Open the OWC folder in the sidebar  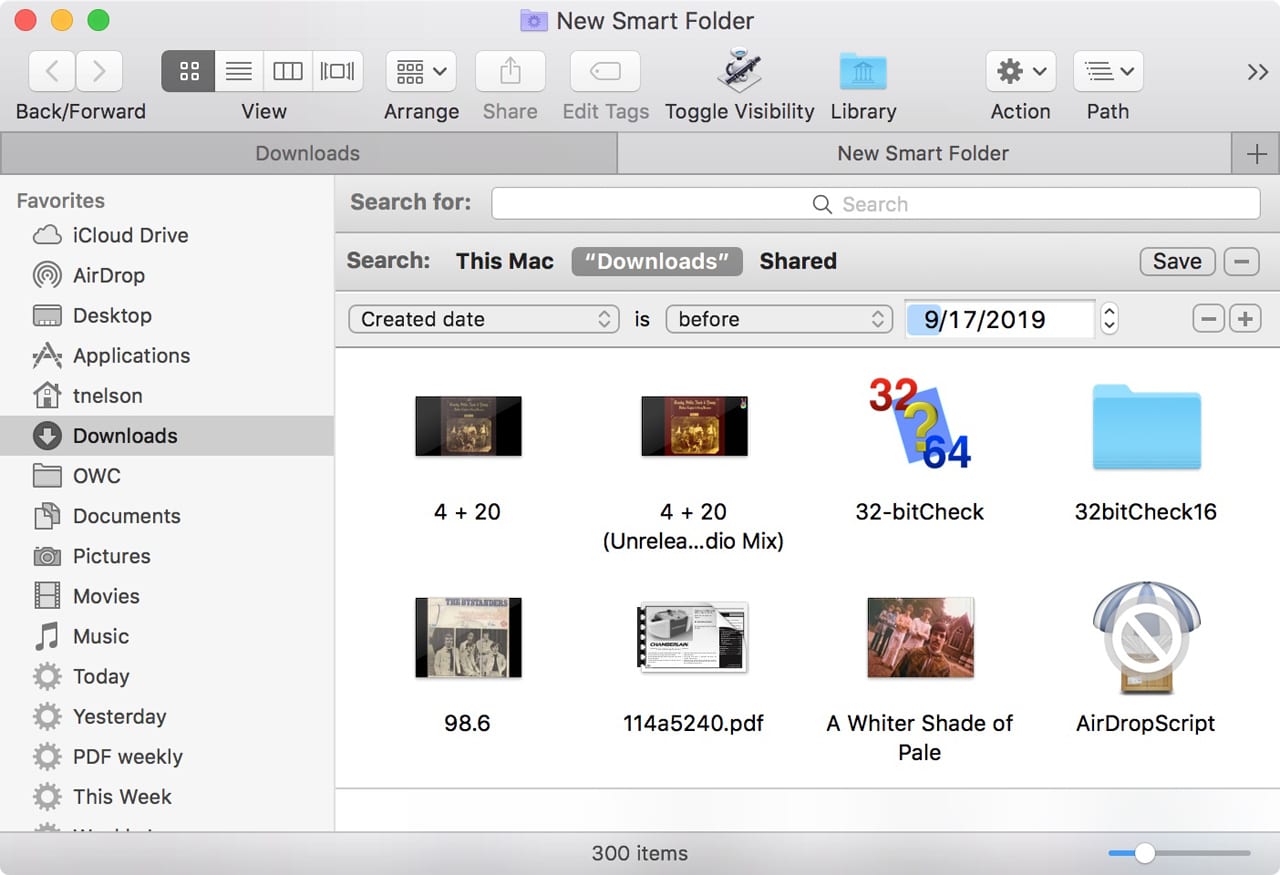coord(167,475)
